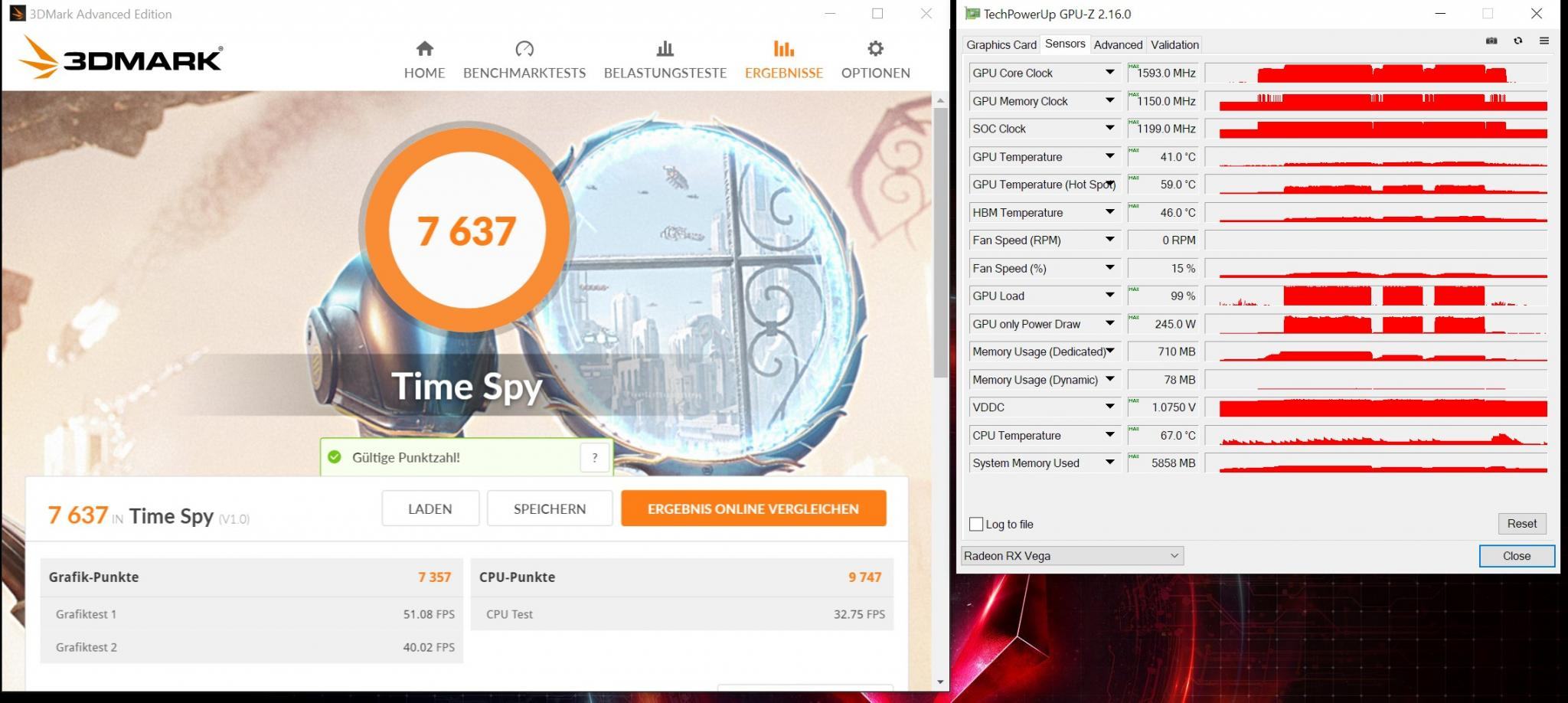Expand System Memory Used dropdown
Viewport: 1568px width, 703px height.
1109,463
